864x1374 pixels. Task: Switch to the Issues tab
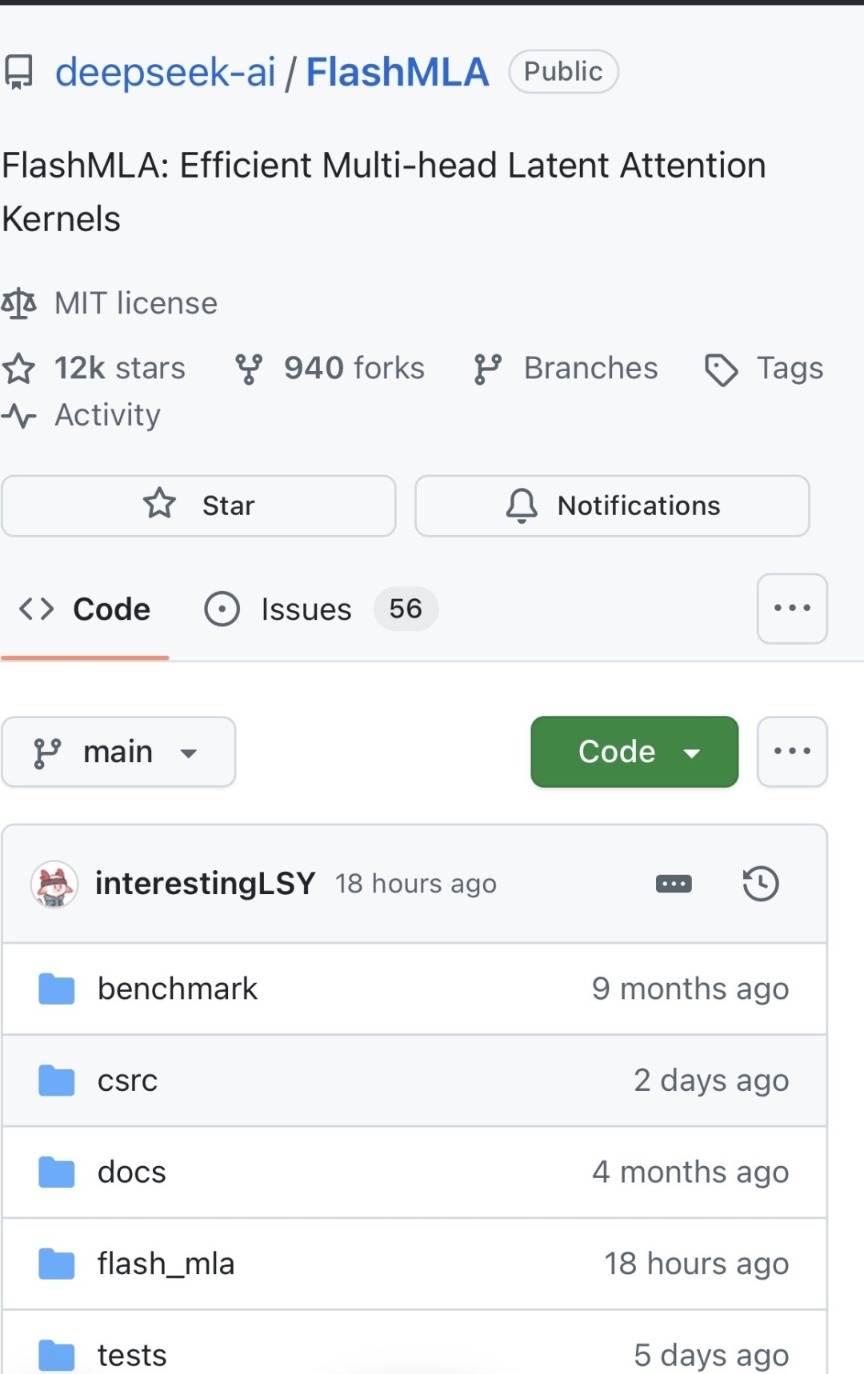coord(305,609)
